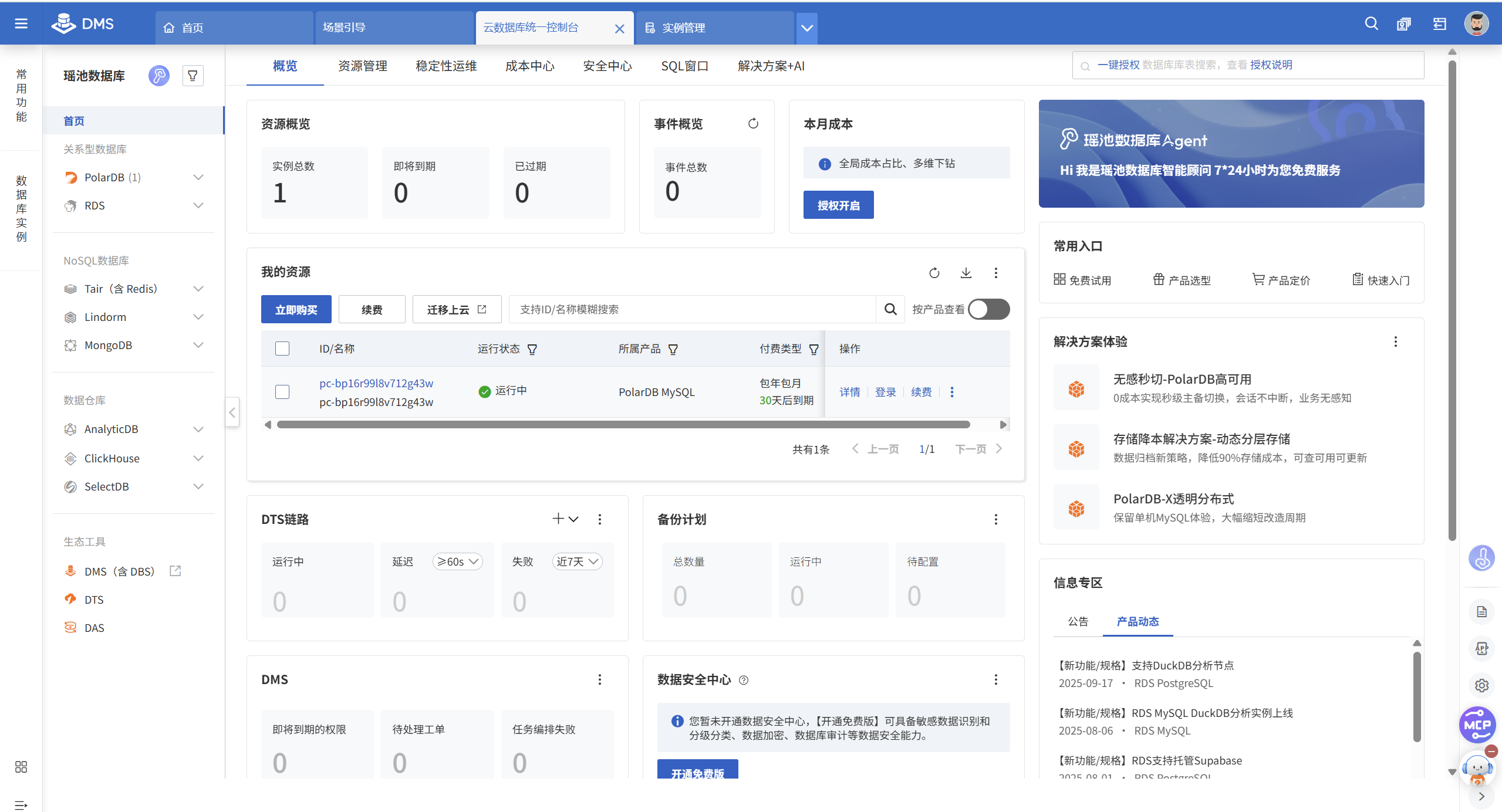Switch to the 实例管理 top tab
This screenshot has height=812, width=1502.
(715, 28)
